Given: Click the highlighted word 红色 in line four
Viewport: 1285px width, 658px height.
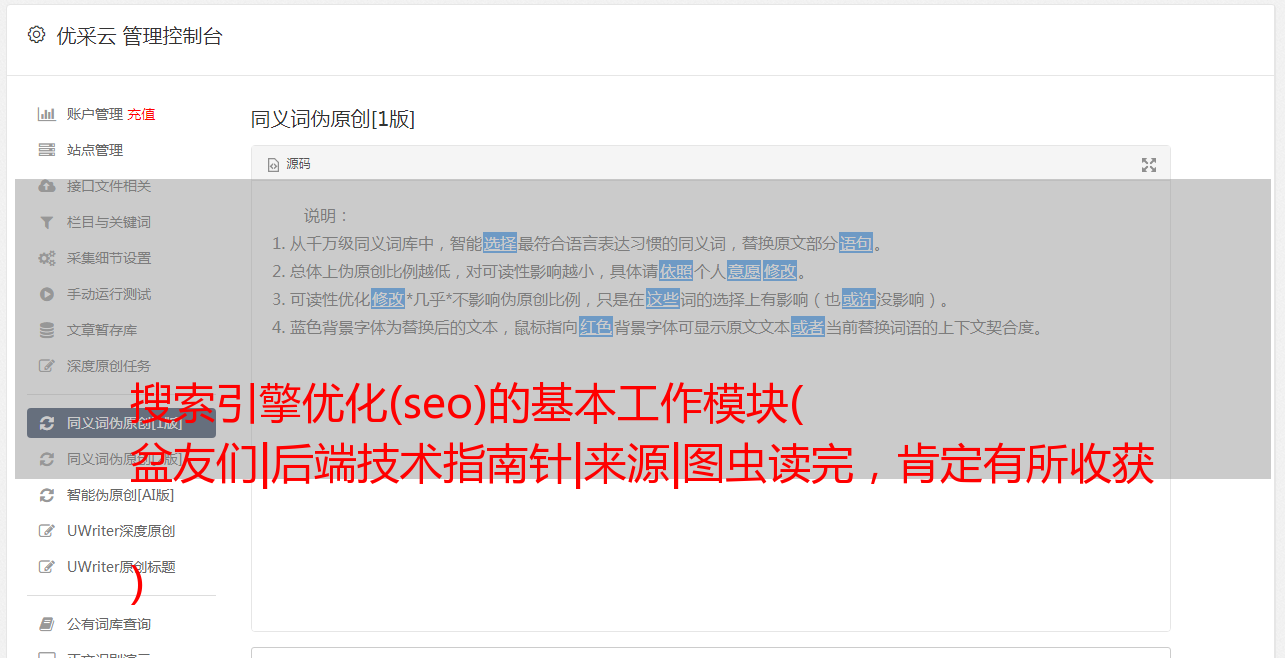Looking at the screenshot, I should [x=595, y=327].
